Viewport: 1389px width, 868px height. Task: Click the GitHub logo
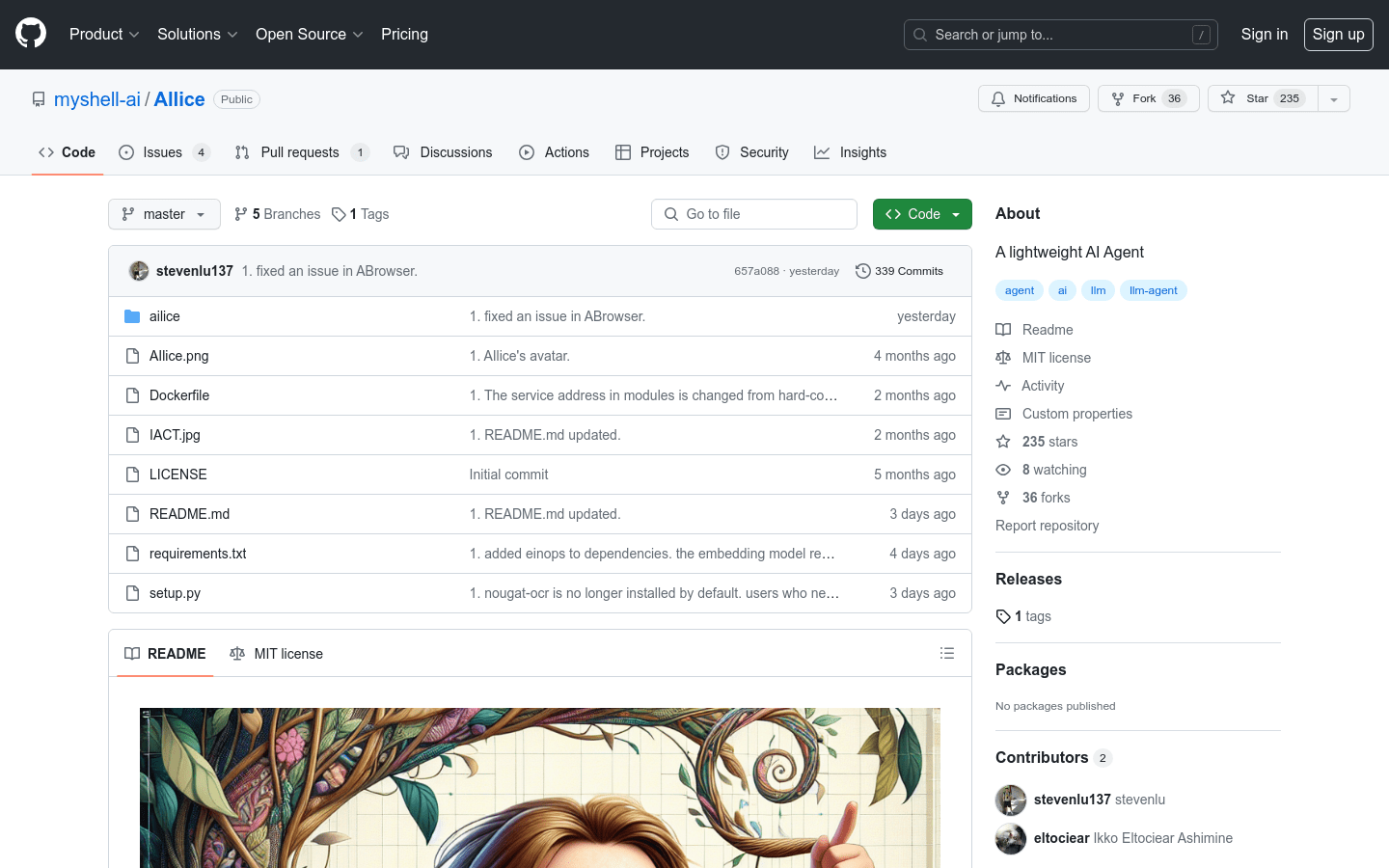point(30,34)
